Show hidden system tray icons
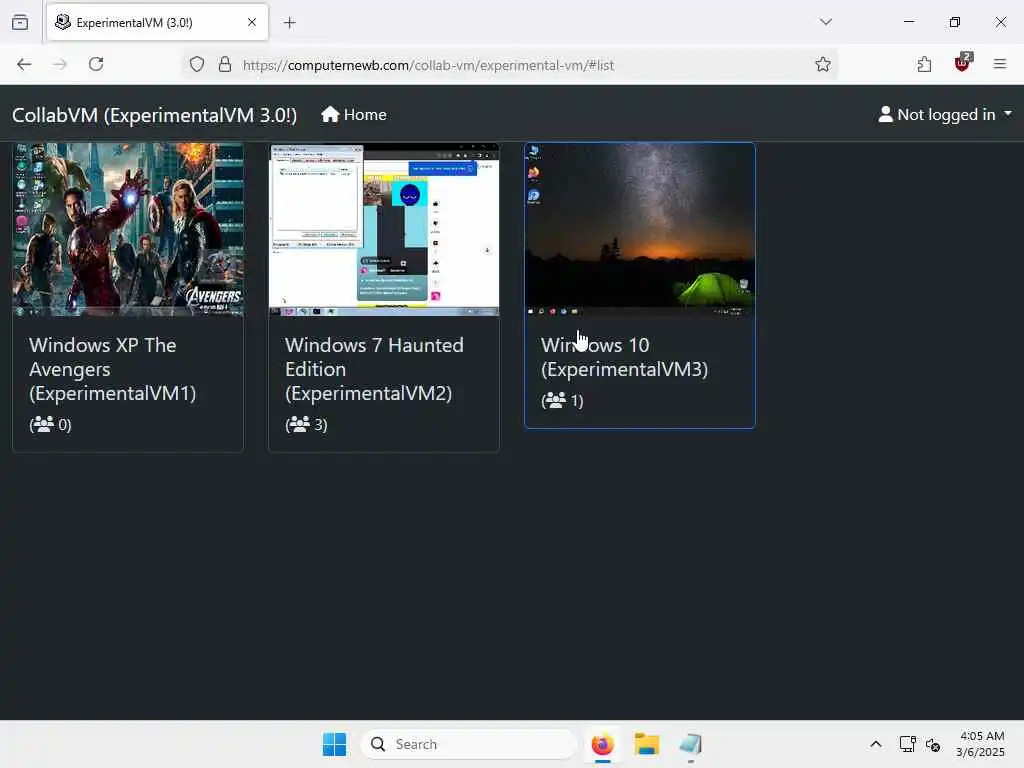Image resolution: width=1024 pixels, height=768 pixels. pos(876,744)
